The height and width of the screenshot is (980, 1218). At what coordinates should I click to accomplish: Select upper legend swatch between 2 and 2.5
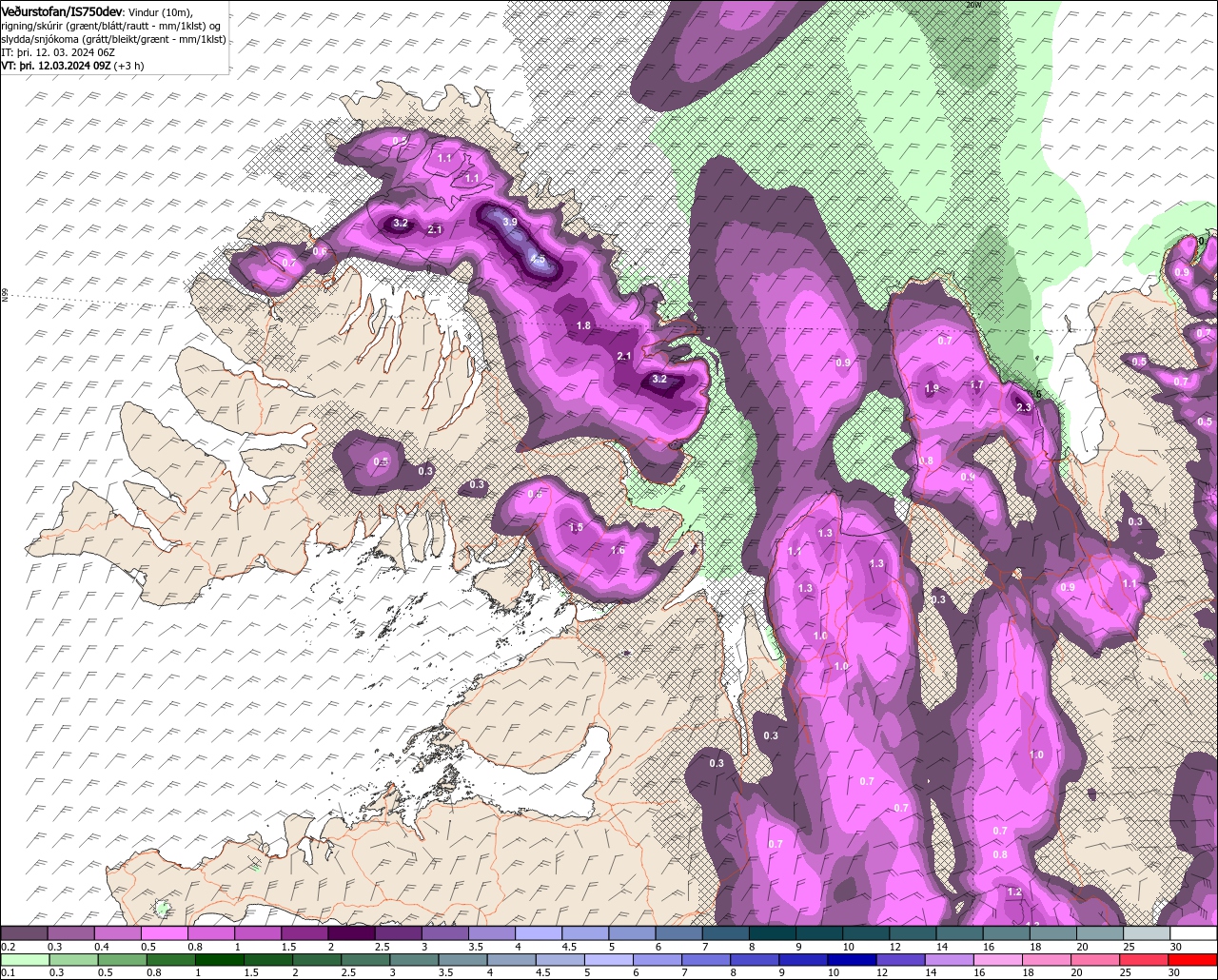(x=352, y=933)
